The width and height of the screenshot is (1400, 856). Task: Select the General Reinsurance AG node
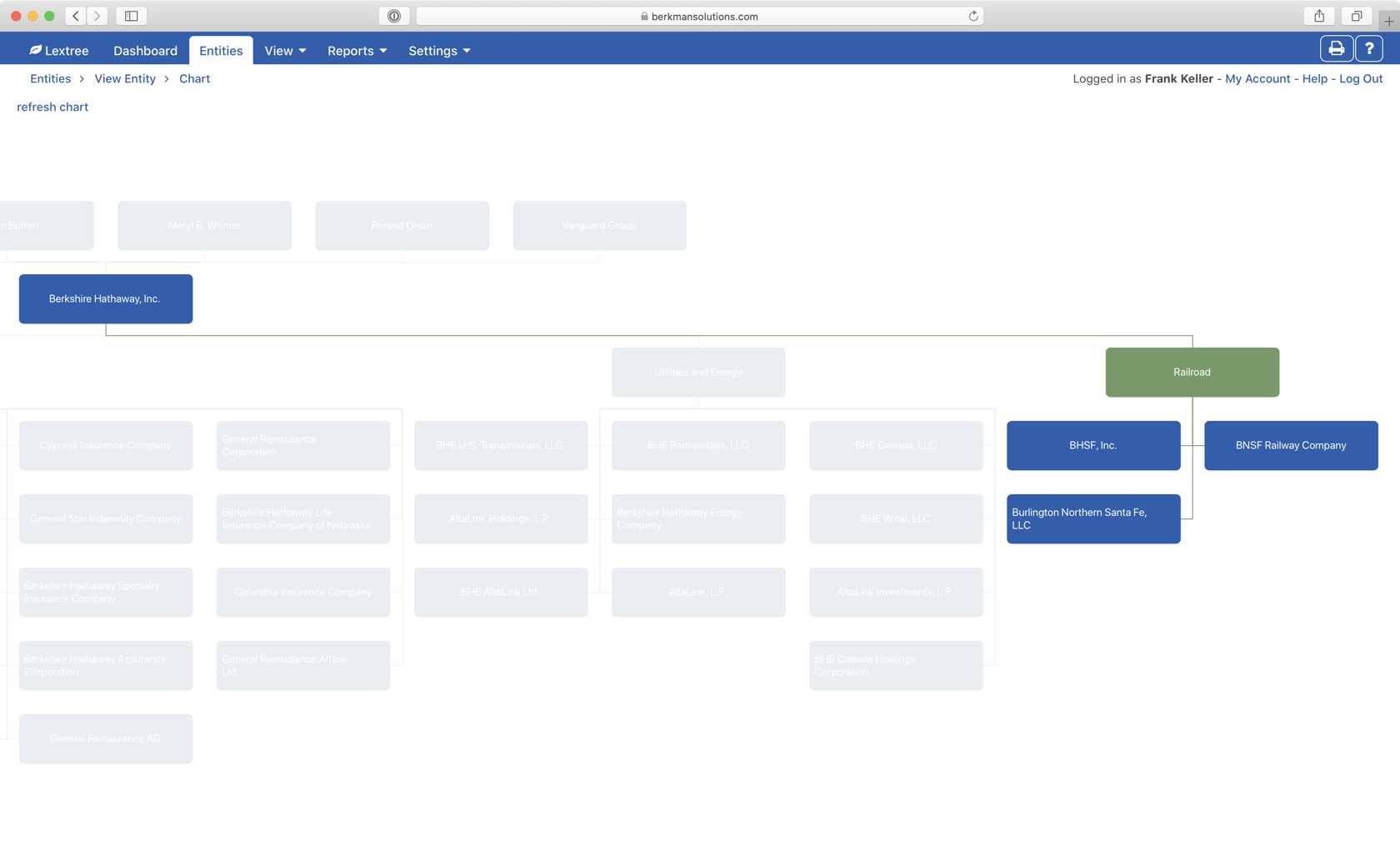coord(106,738)
